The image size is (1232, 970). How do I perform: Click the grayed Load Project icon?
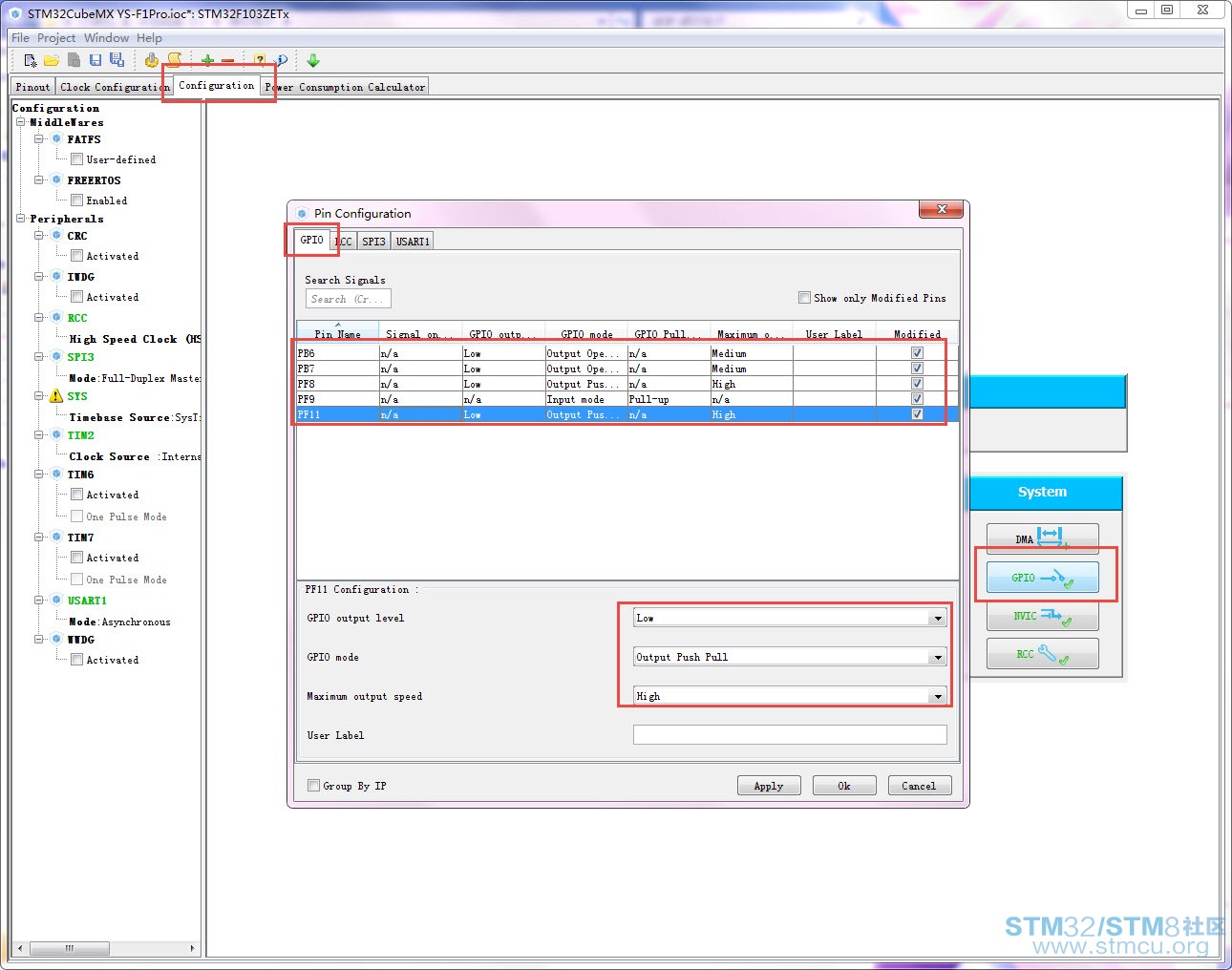tap(74, 60)
